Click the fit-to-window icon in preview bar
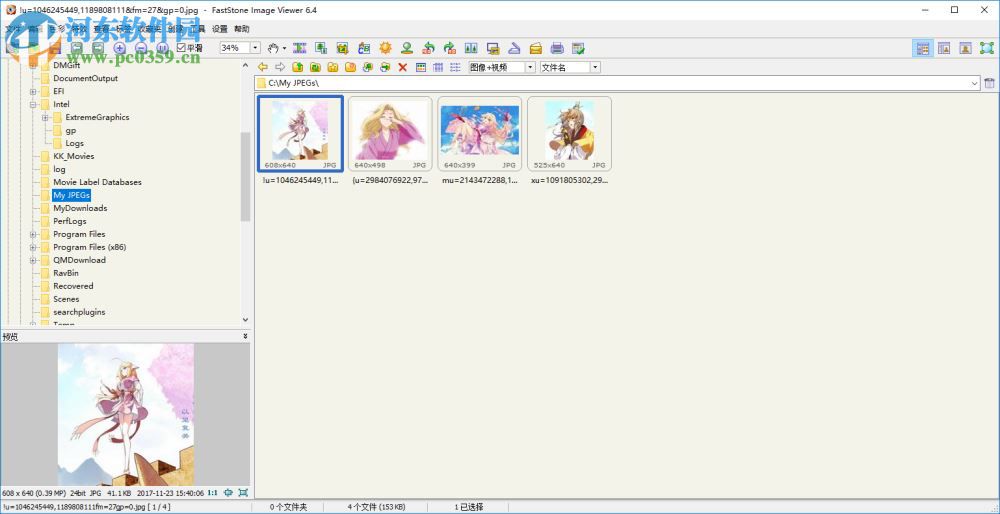 pyautogui.click(x=243, y=493)
